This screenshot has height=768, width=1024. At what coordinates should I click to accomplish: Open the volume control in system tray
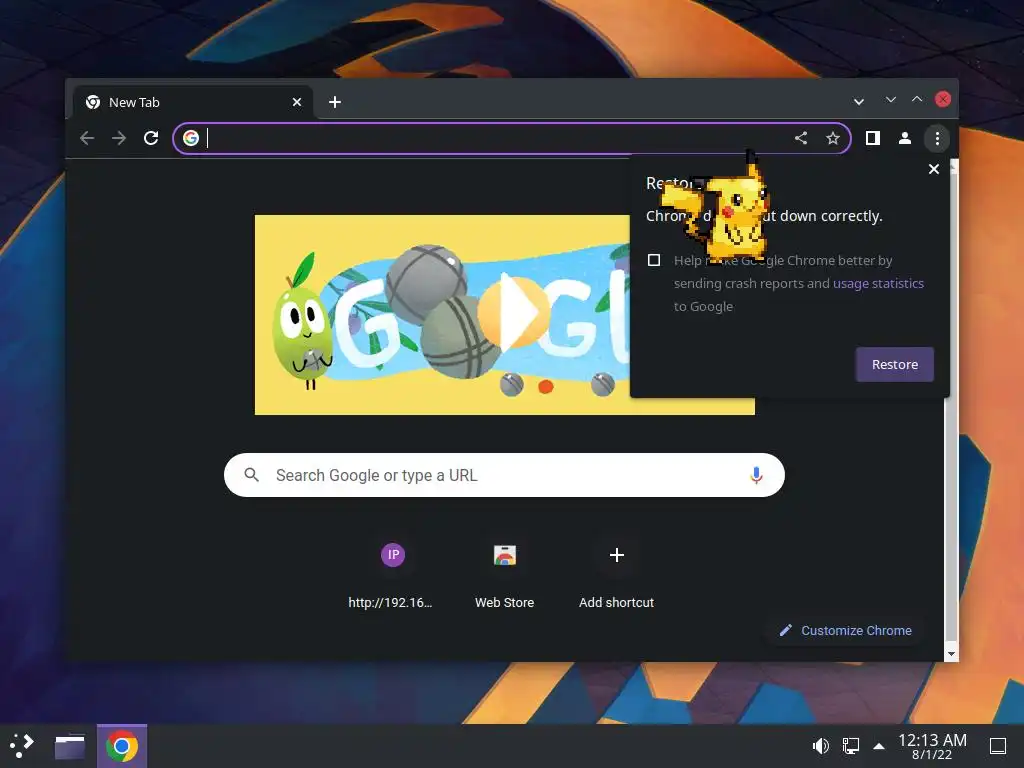point(820,746)
